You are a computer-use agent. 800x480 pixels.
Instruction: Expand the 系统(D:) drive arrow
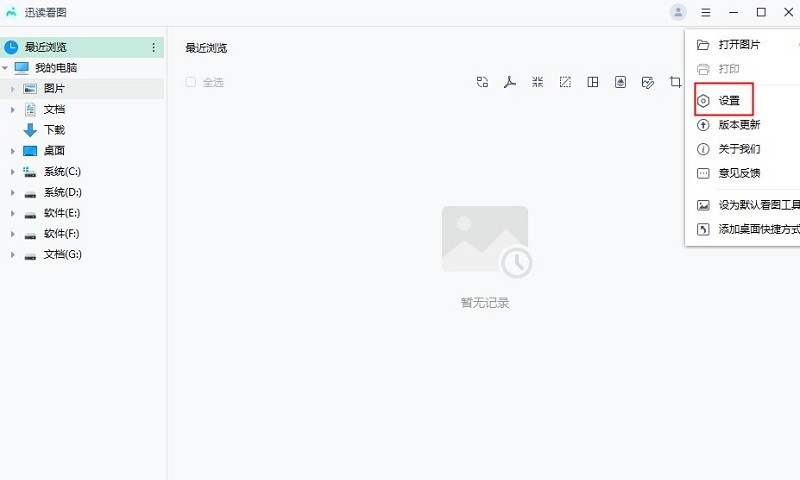[13, 193]
